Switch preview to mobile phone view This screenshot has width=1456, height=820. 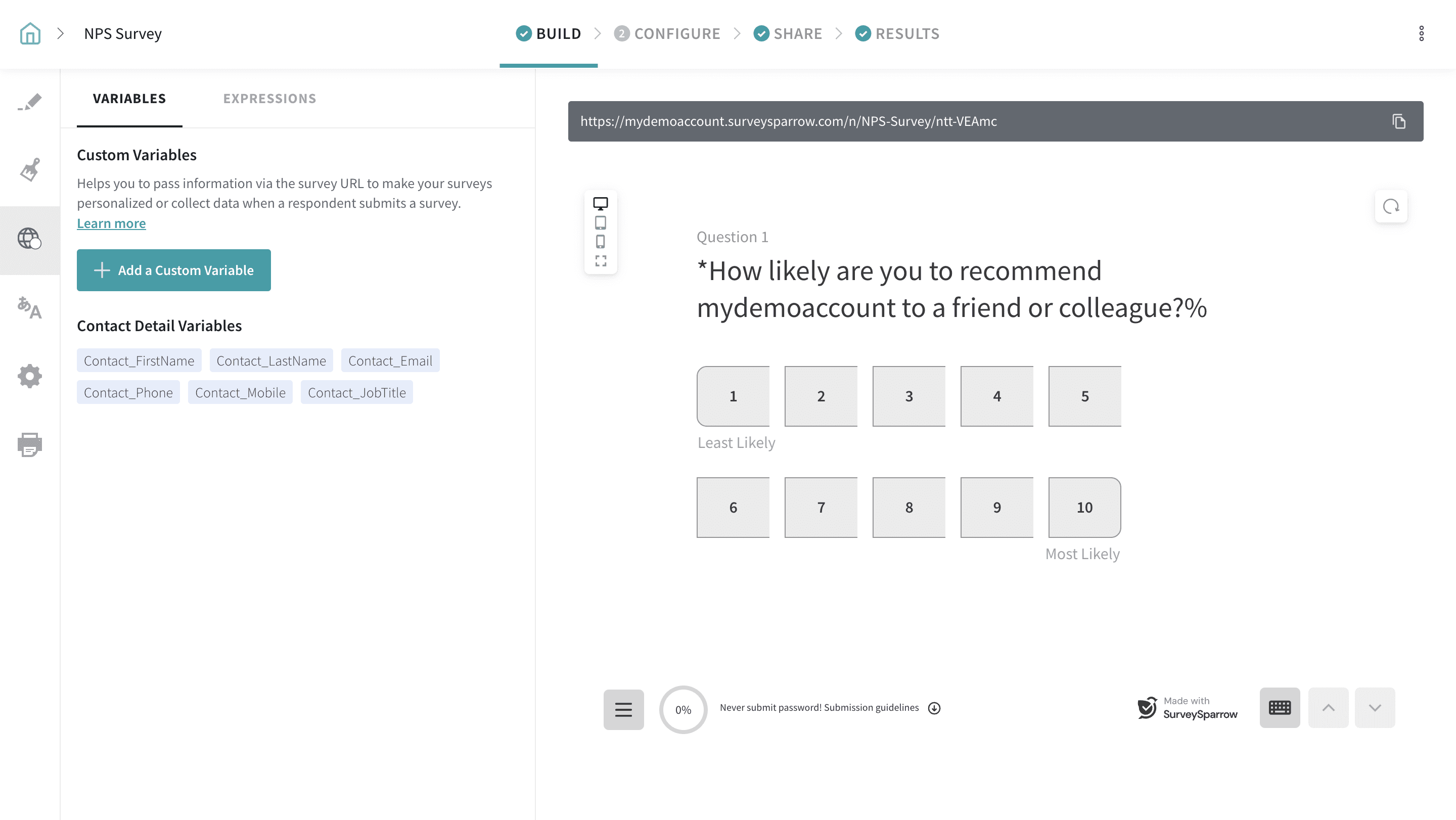pos(600,242)
